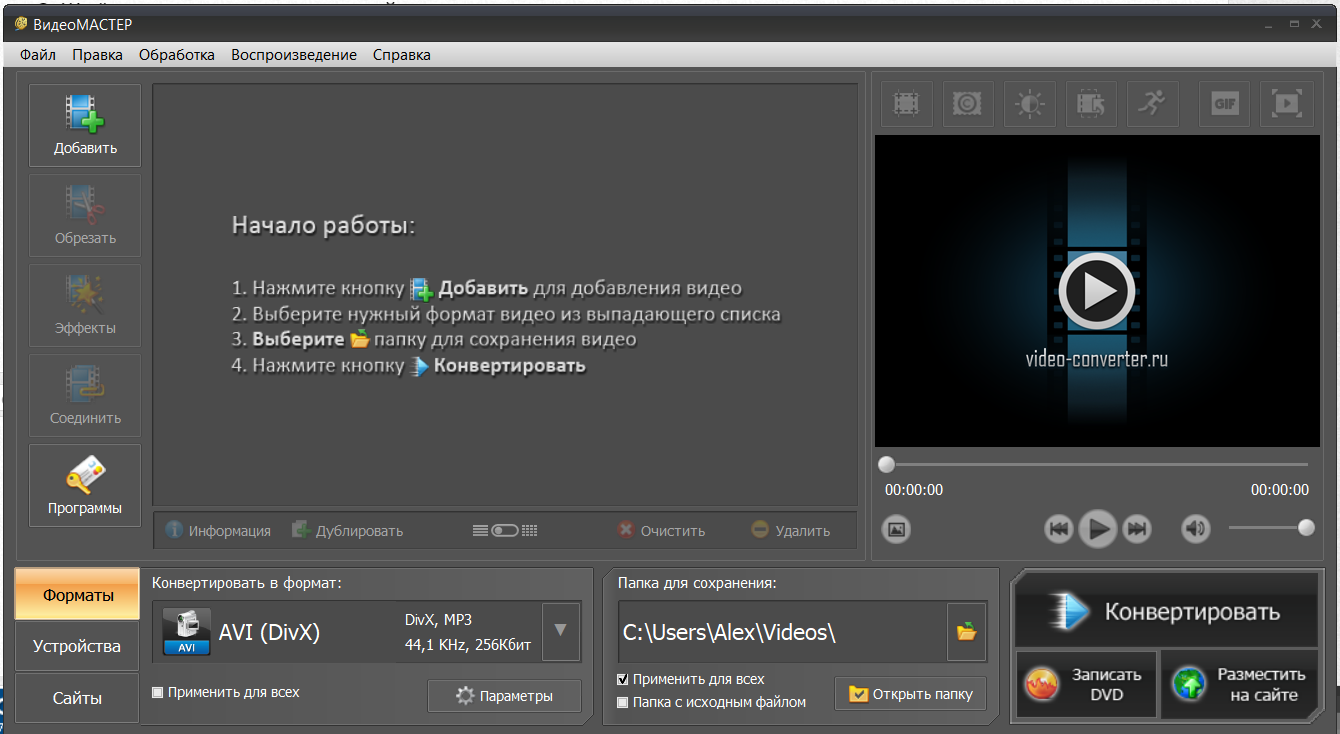
Task: Uncheck Применить для всех under save folder
Action: [x=623, y=680]
